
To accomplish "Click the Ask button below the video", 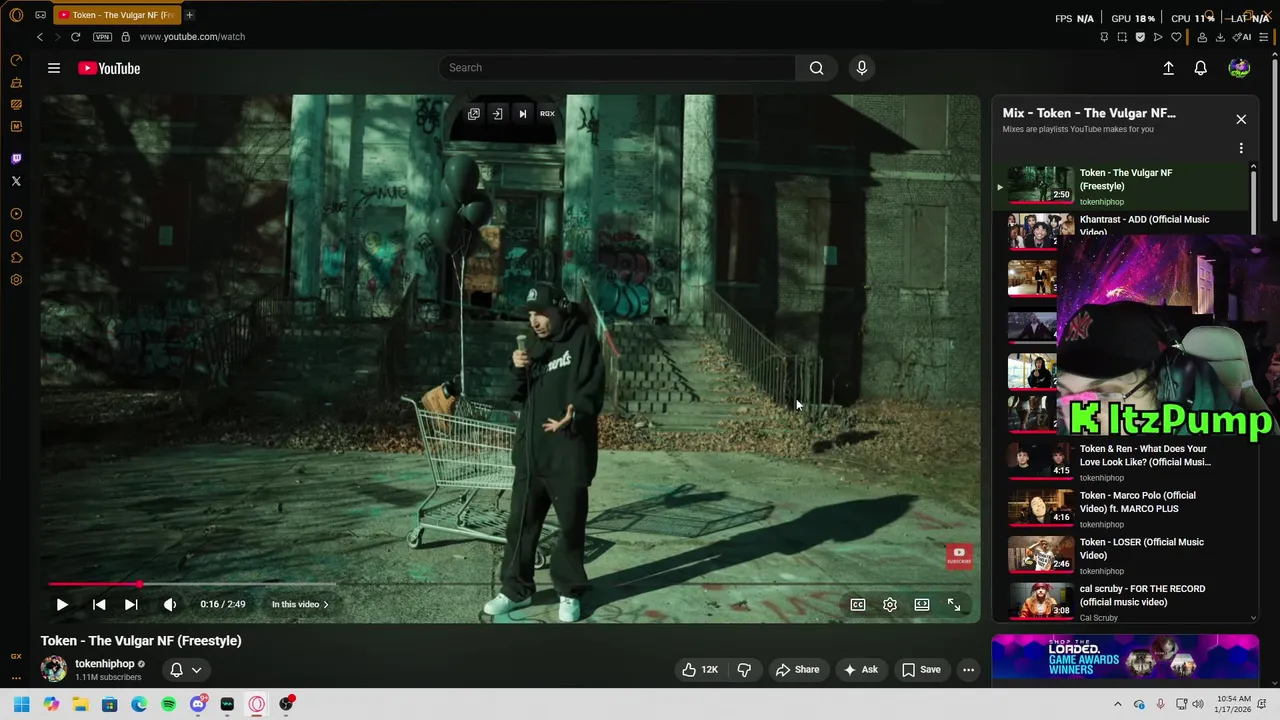I will coord(860,670).
